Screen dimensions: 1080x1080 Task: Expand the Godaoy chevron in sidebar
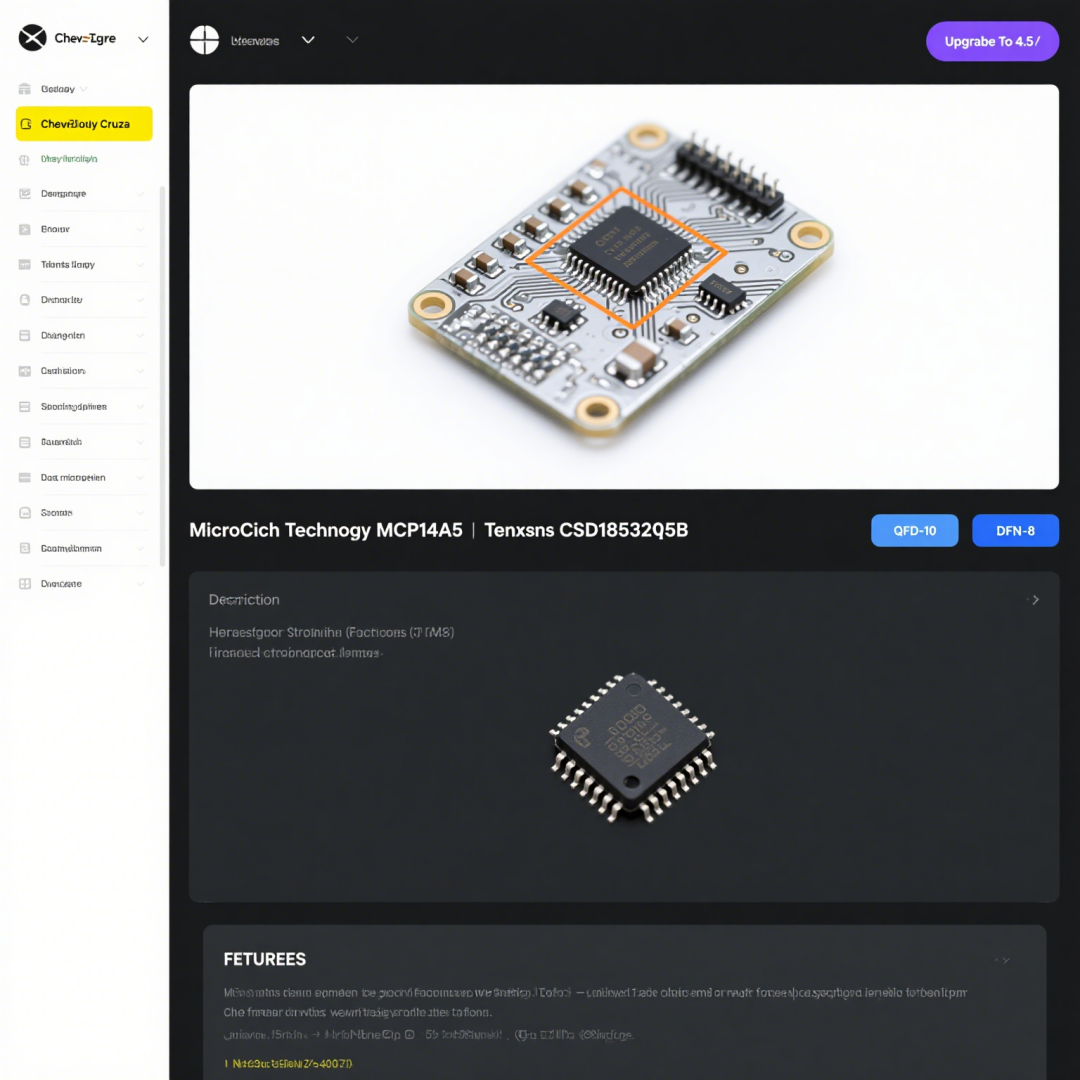pyautogui.click(x=84, y=89)
